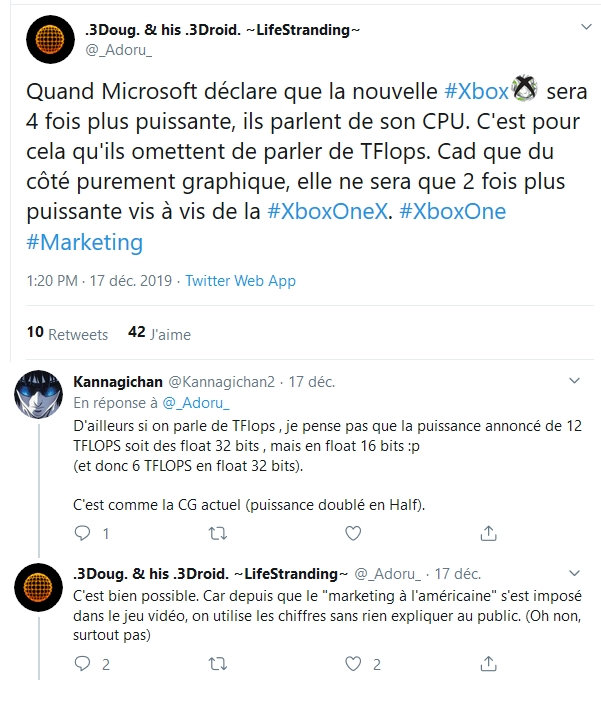Open Kannagichan's profile avatar
The height and width of the screenshot is (711, 601).
42,401
